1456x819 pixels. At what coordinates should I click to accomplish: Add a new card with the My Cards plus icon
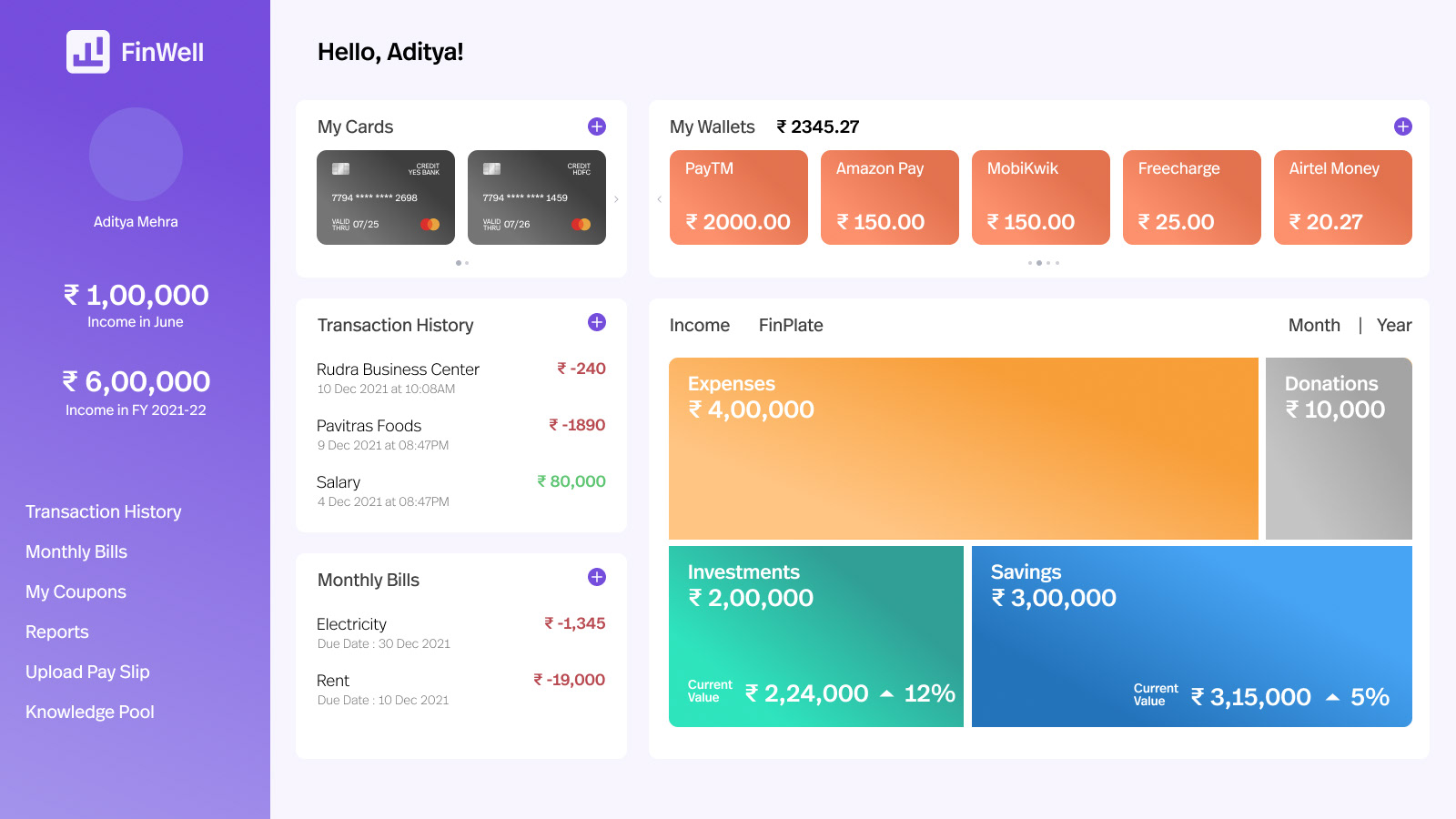597,126
